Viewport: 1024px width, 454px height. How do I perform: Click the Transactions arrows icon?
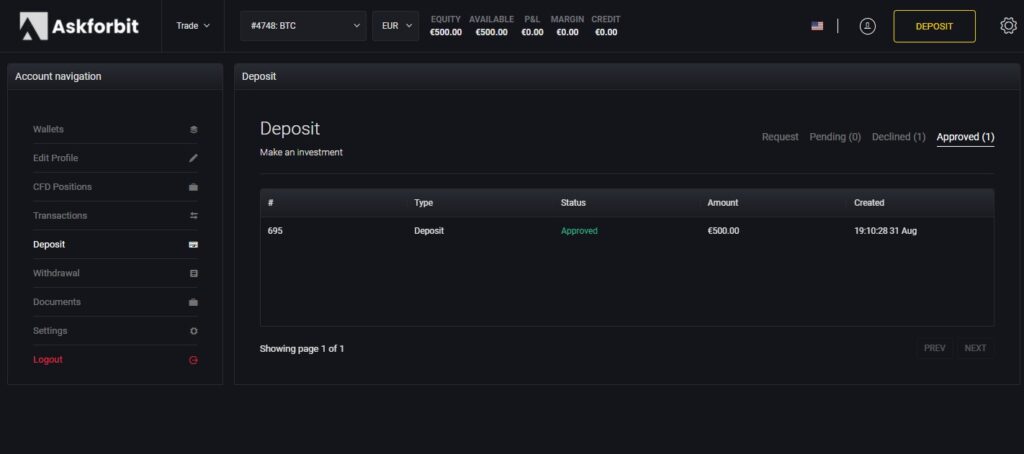click(193, 216)
